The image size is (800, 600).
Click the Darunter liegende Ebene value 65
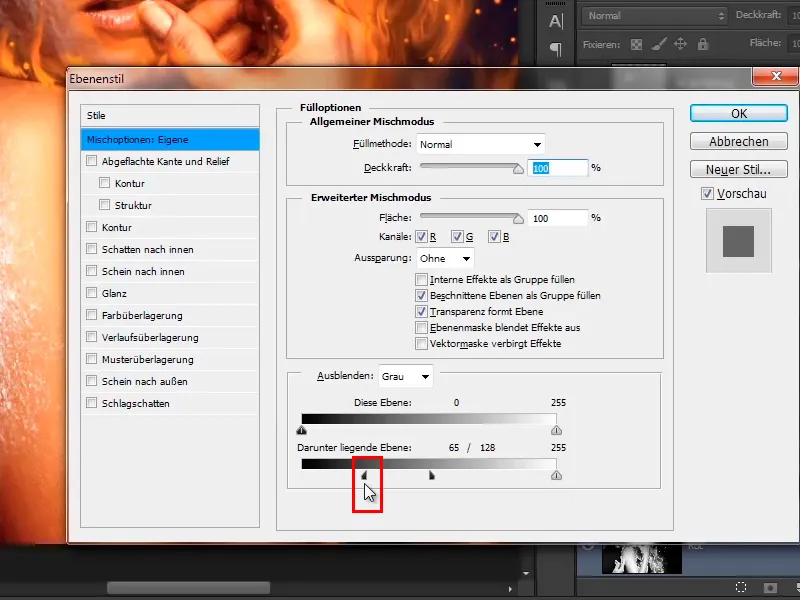(454, 447)
